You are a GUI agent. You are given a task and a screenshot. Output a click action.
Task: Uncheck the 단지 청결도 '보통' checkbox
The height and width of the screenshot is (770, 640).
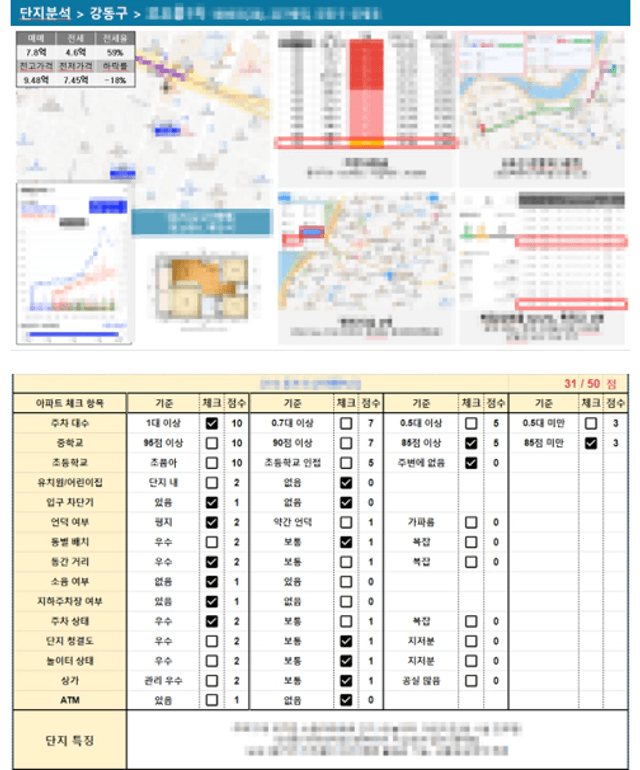pyautogui.click(x=346, y=641)
